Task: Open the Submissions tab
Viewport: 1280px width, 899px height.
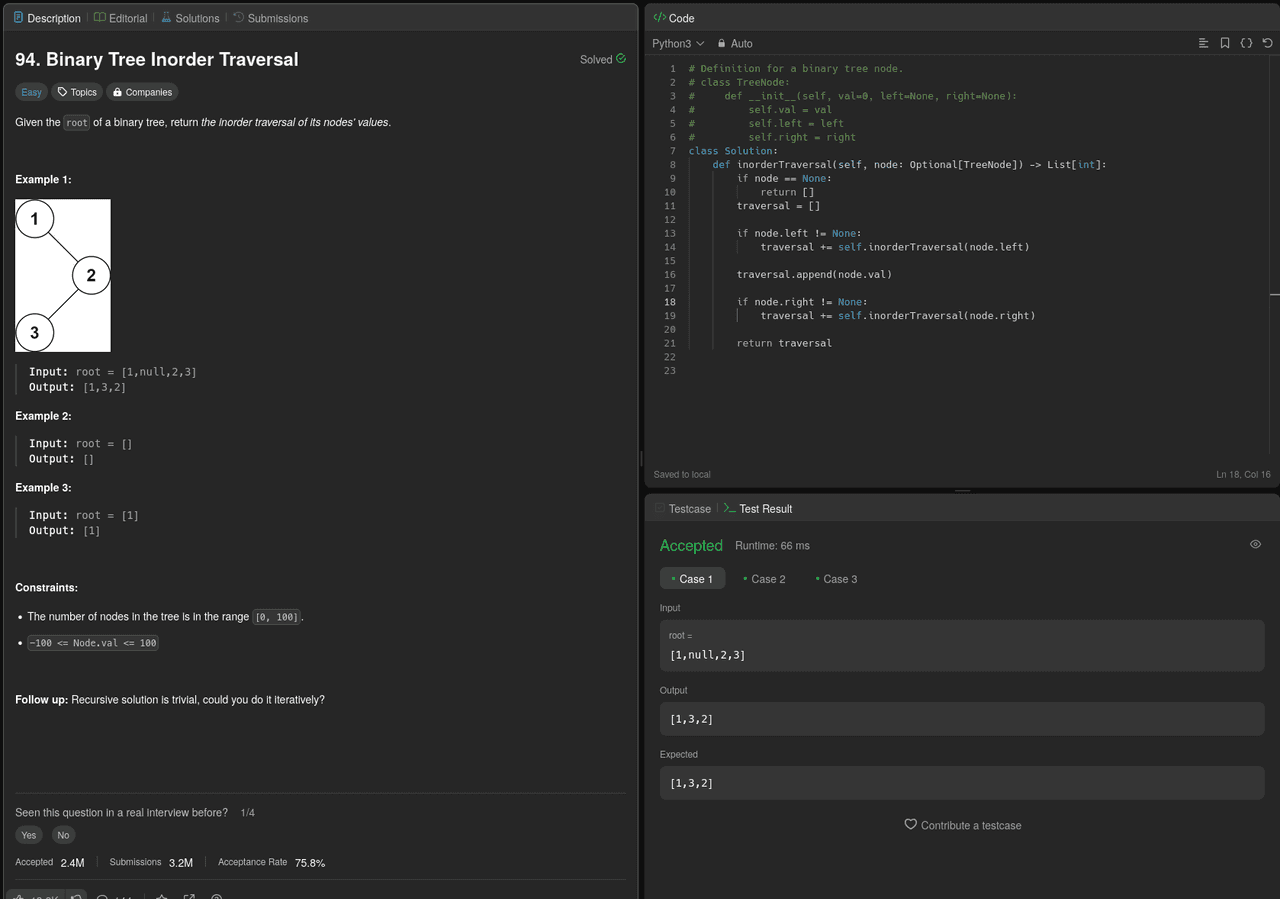Action: tap(270, 18)
